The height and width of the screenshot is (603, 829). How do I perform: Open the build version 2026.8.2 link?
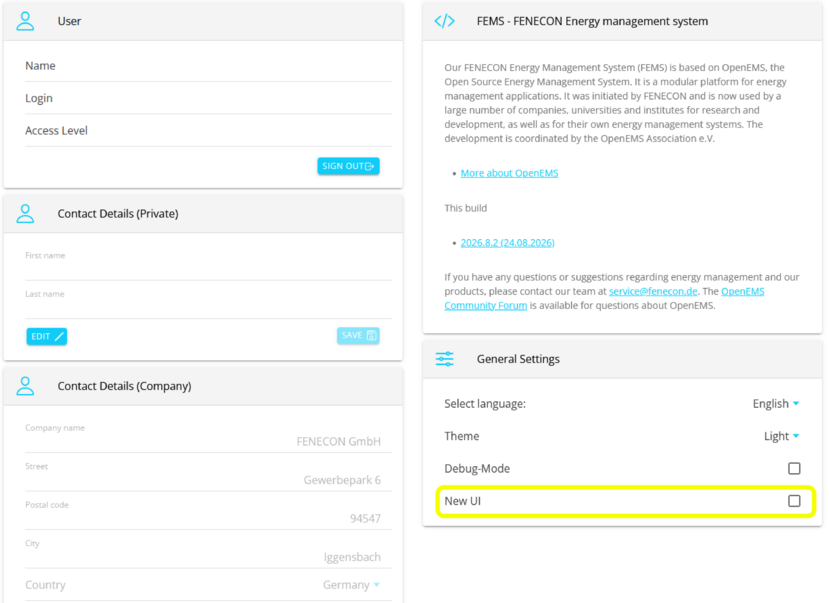tap(508, 243)
